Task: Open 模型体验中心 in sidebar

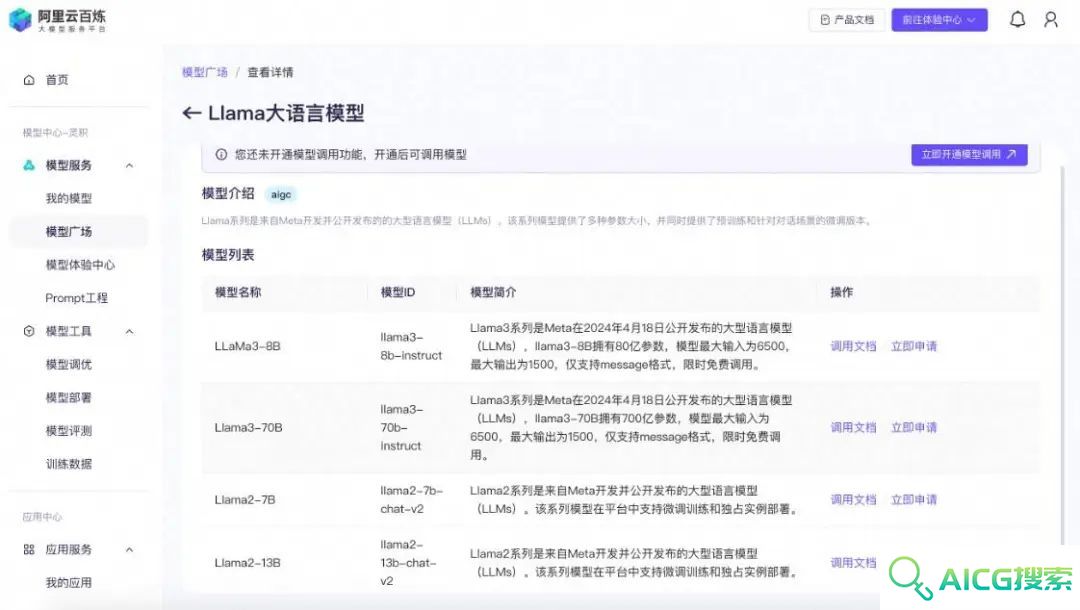Action: click(x=81, y=264)
